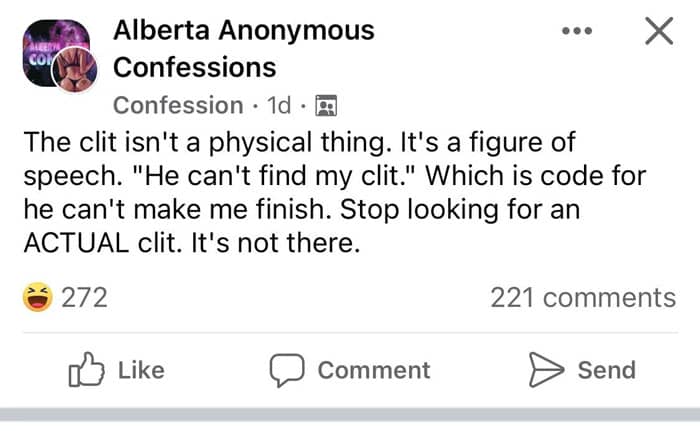The width and height of the screenshot is (700, 431).
Task: Click "Confessions" on the title's second line
Action: coord(194,67)
